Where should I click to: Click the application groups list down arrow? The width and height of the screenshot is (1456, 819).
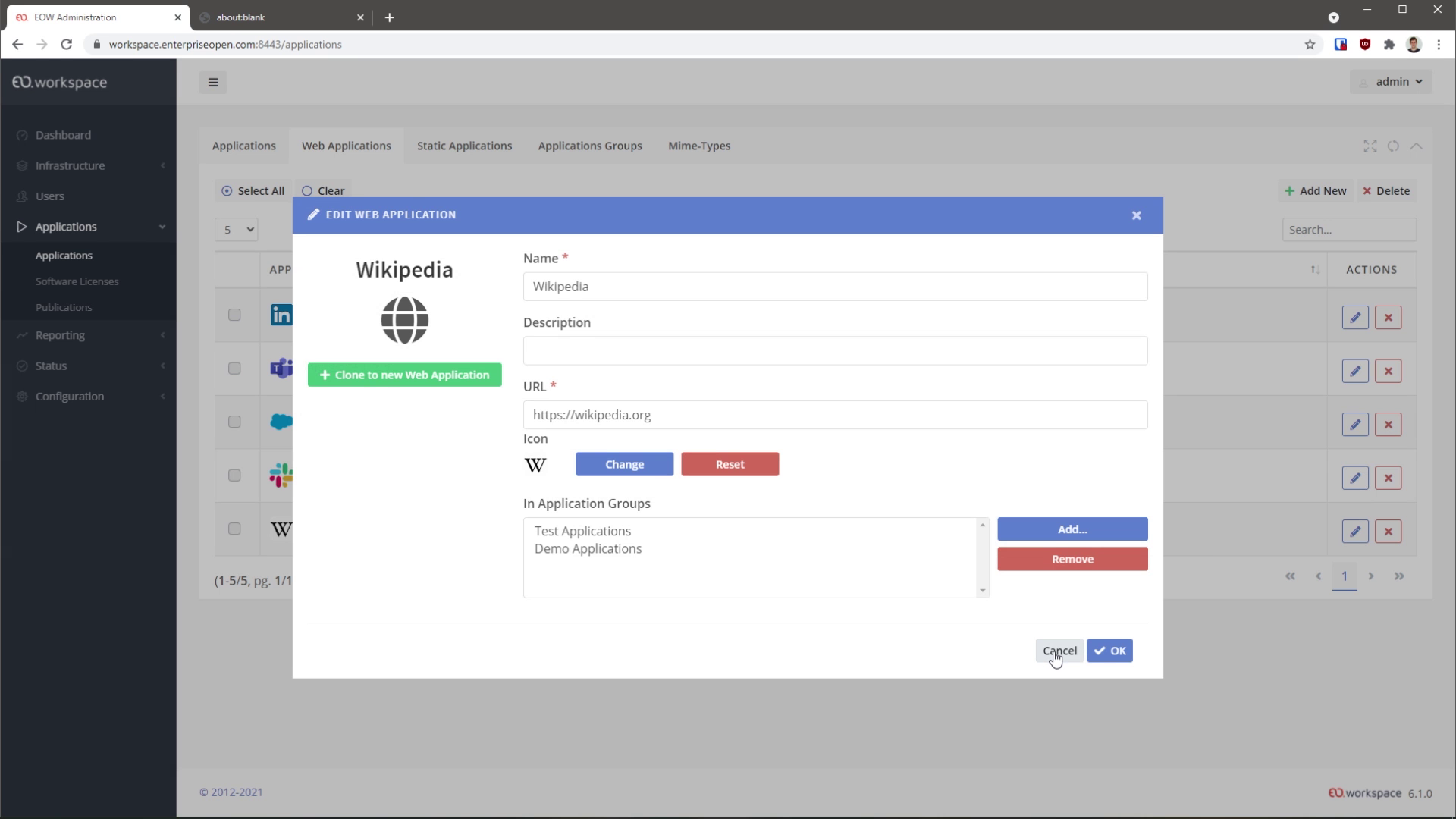pyautogui.click(x=983, y=591)
